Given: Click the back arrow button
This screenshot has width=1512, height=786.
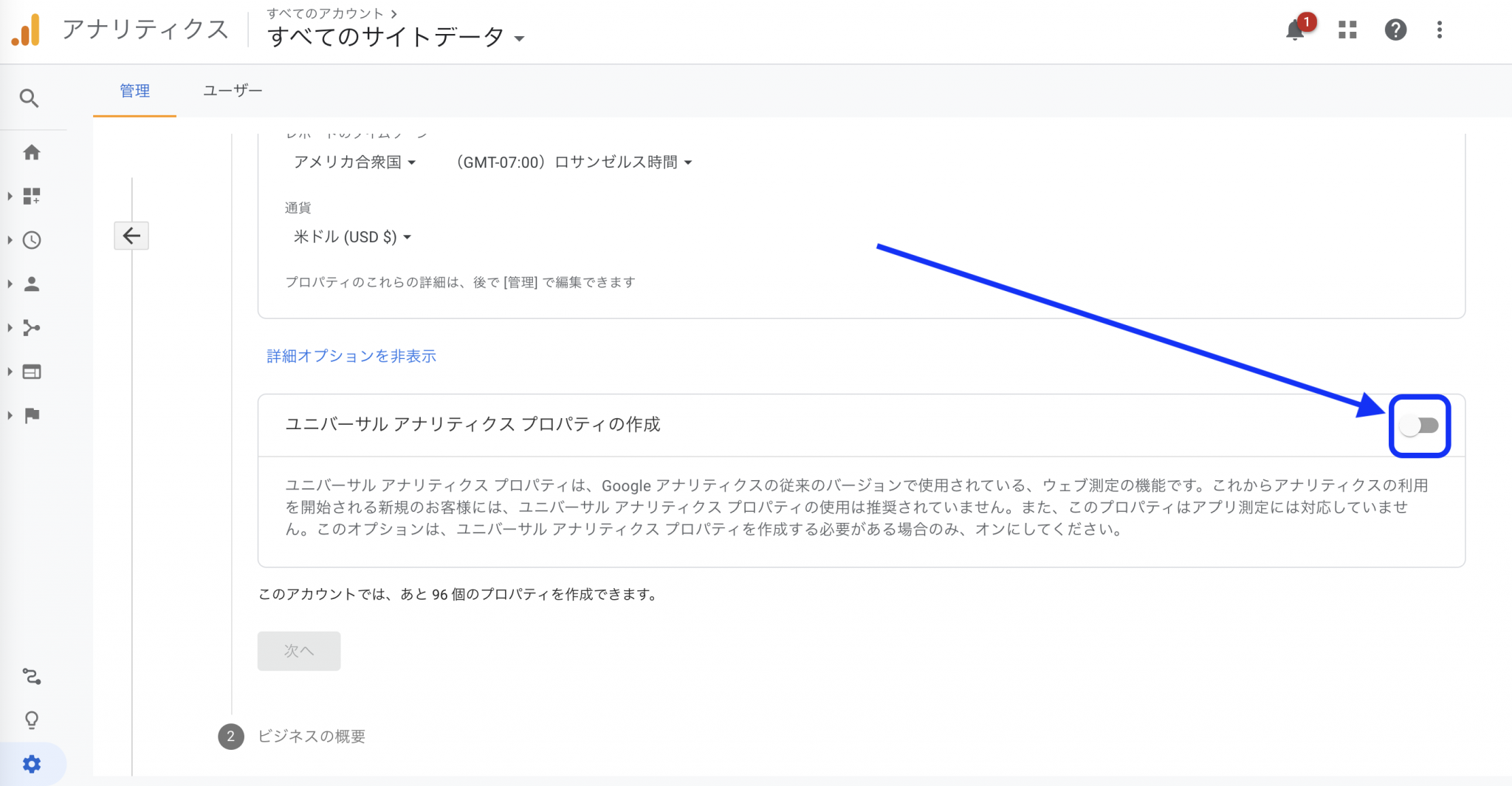Looking at the screenshot, I should tap(131, 236).
